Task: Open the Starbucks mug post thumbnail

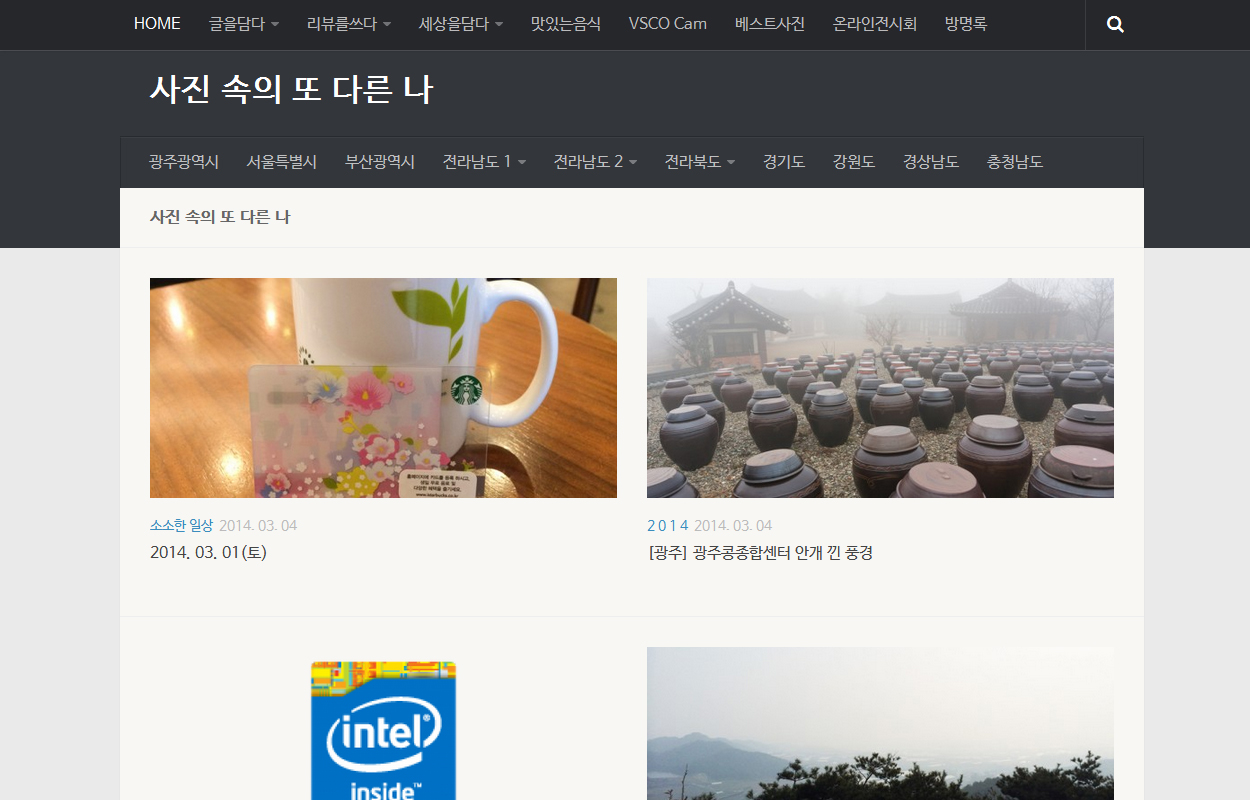Action: [x=383, y=388]
